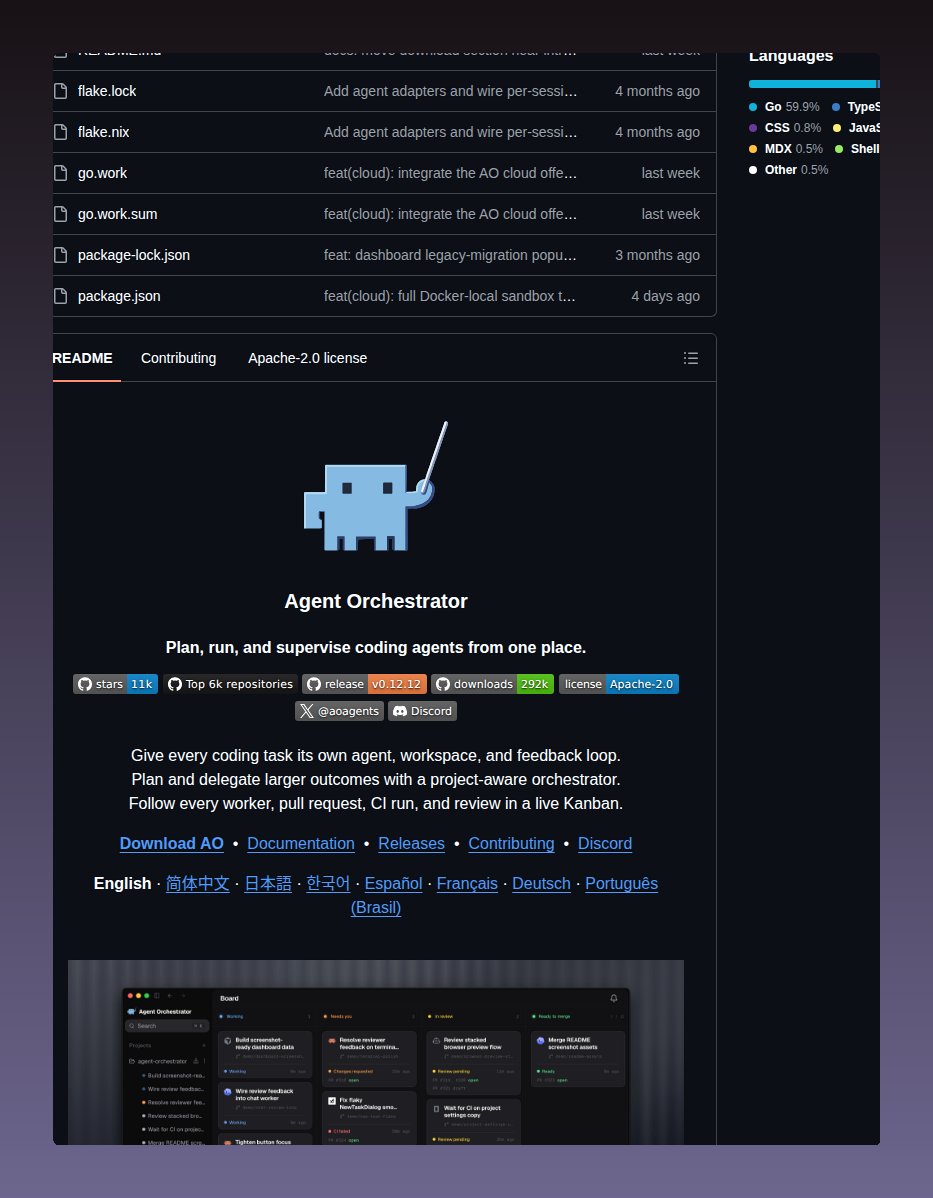Click the Go 59.9% language entry
The image size is (933, 1198).
click(x=785, y=107)
